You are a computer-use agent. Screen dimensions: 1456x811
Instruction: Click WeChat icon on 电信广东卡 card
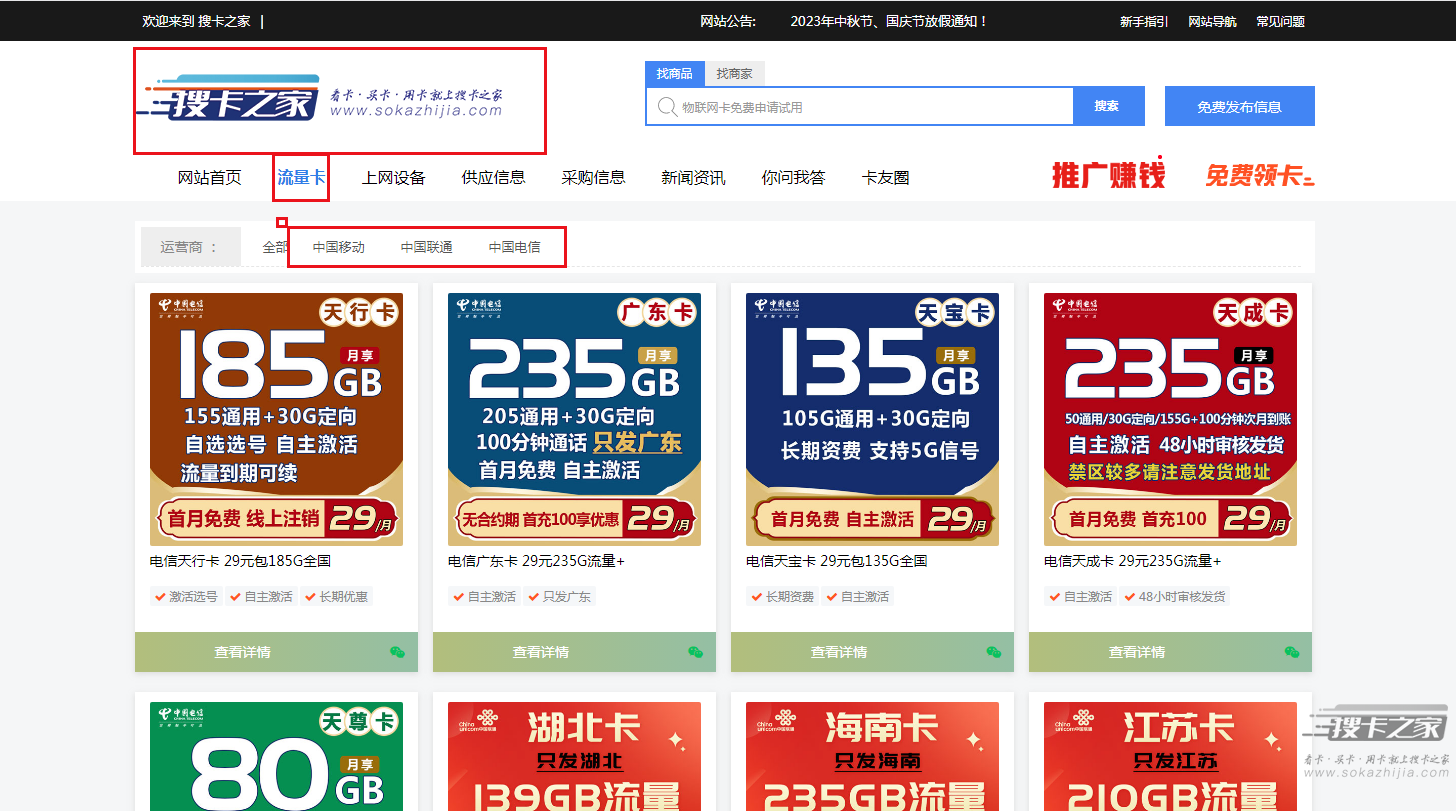(695, 652)
